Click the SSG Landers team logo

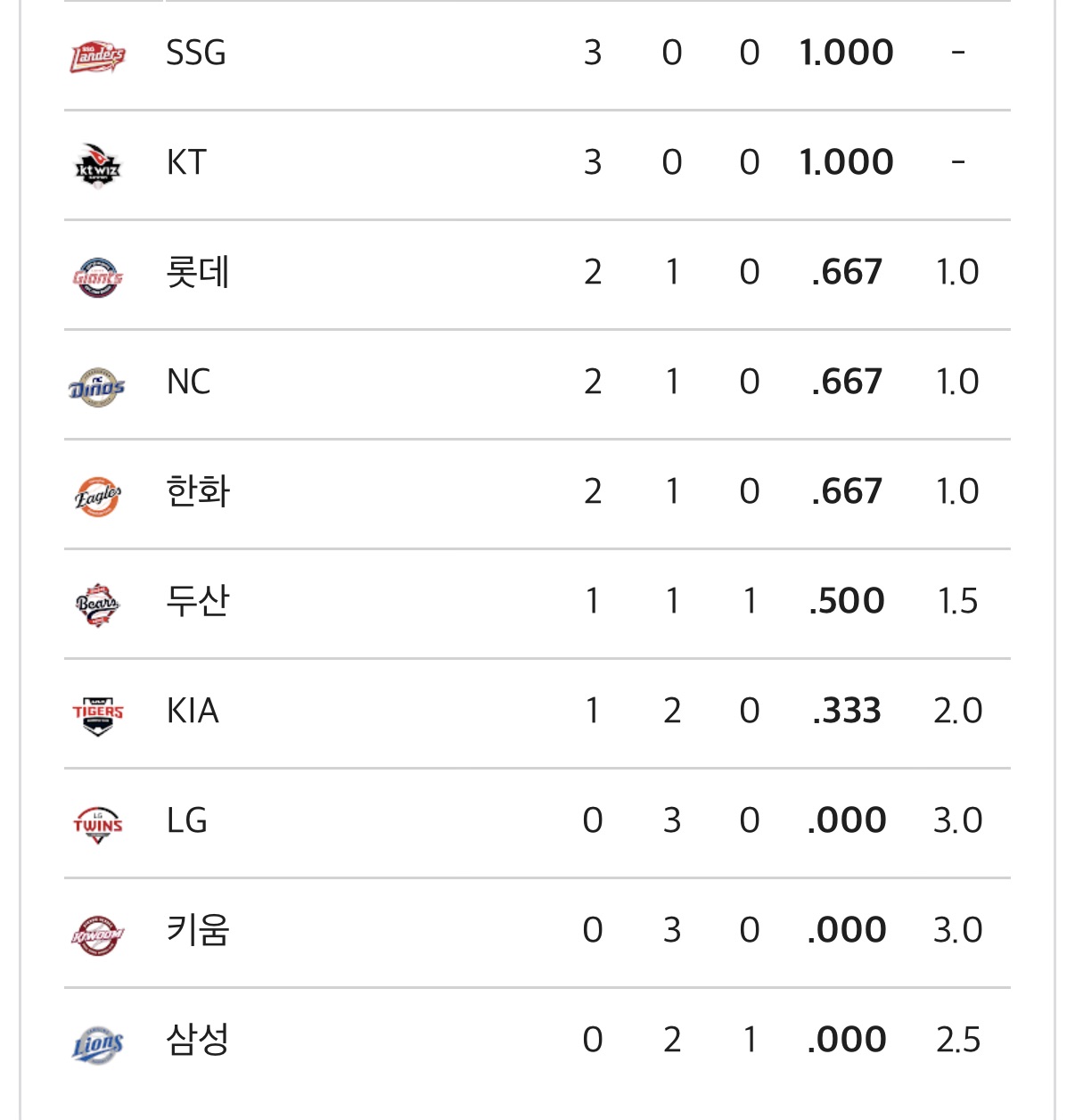pos(98,55)
